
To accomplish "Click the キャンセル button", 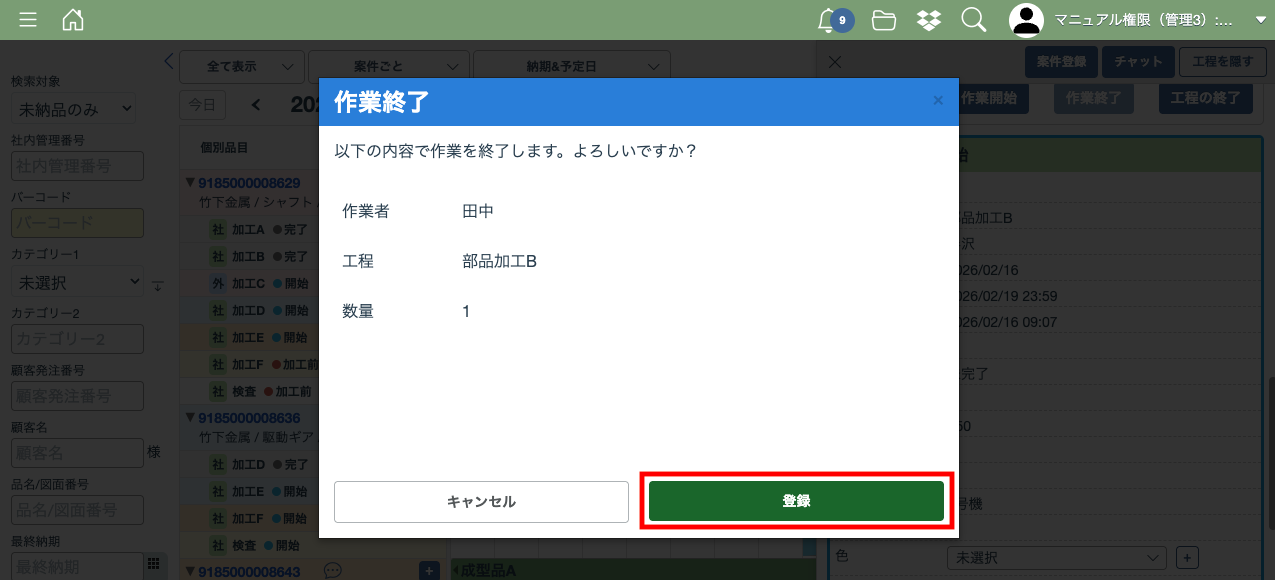I will point(481,502).
